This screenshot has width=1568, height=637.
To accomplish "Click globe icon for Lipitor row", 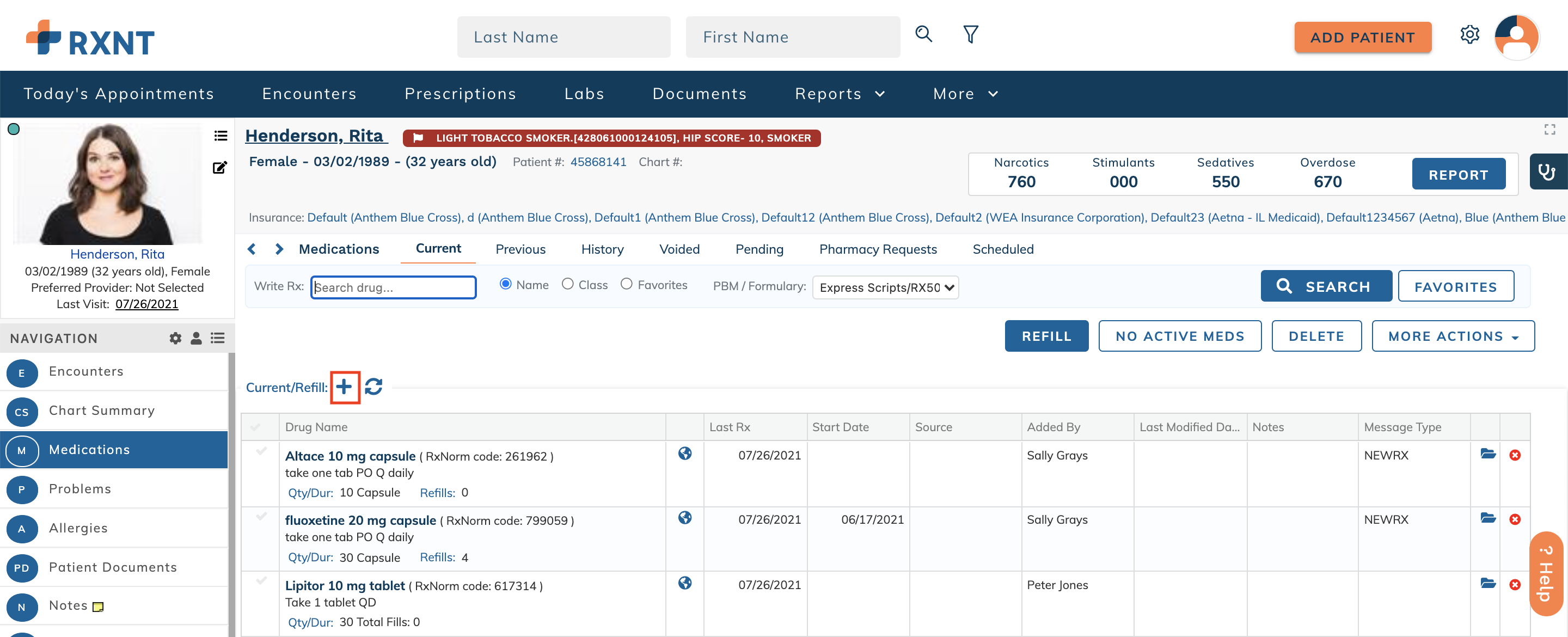I will [685, 583].
